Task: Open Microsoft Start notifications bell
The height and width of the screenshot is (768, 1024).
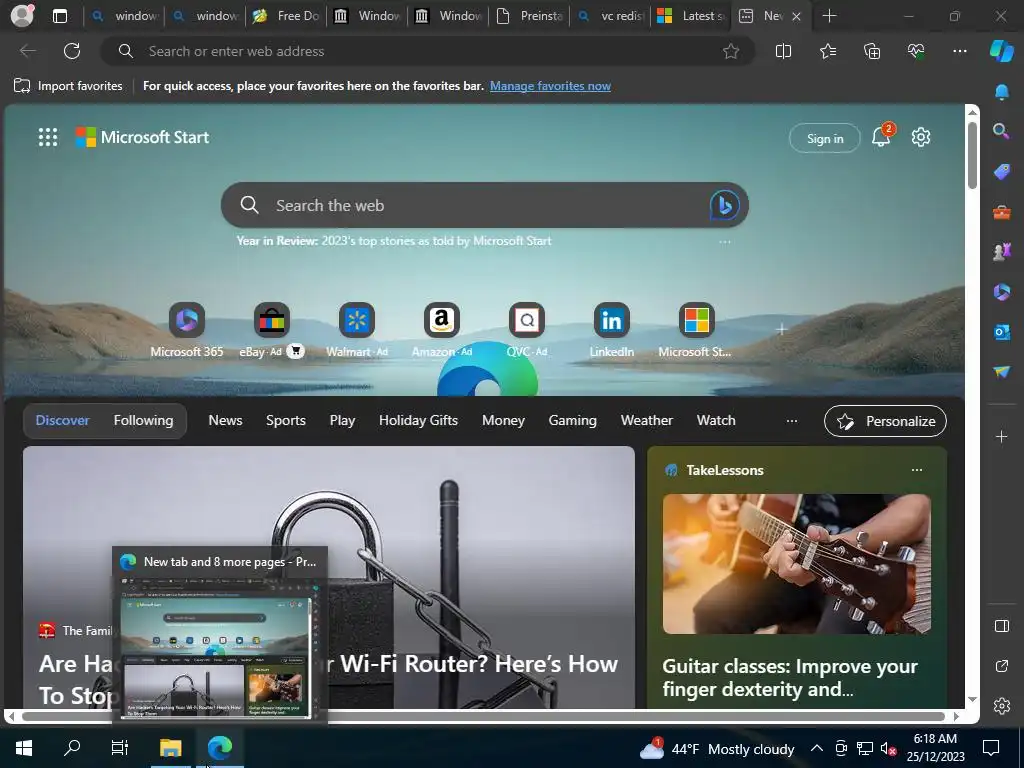Action: click(x=881, y=136)
